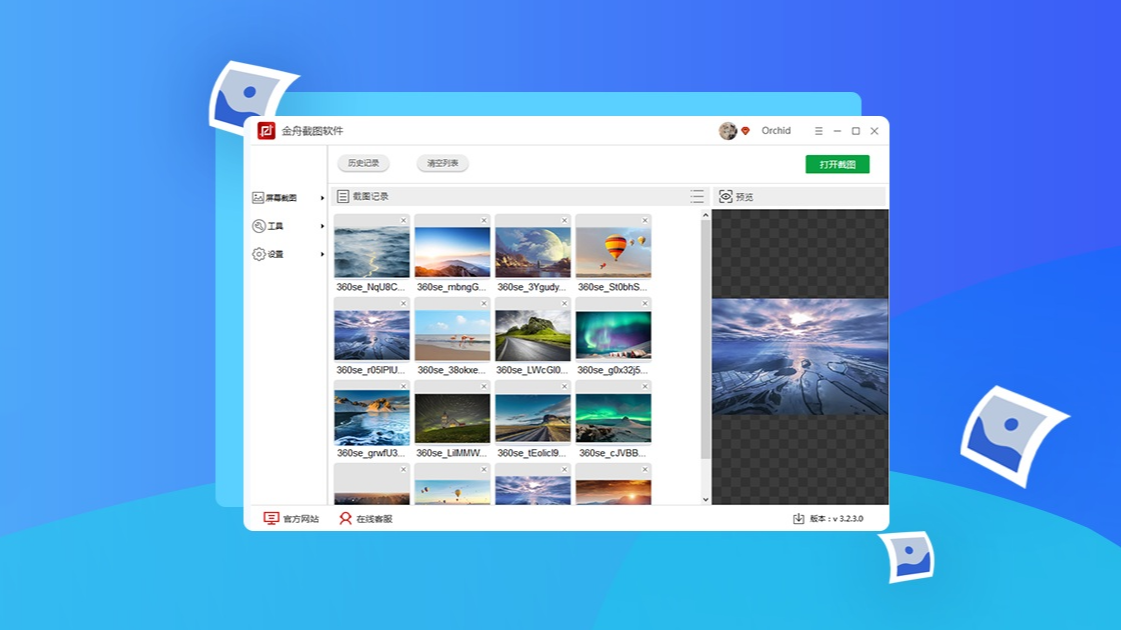Click the red VIP diamond badge
The width and height of the screenshot is (1121, 630).
click(x=745, y=131)
